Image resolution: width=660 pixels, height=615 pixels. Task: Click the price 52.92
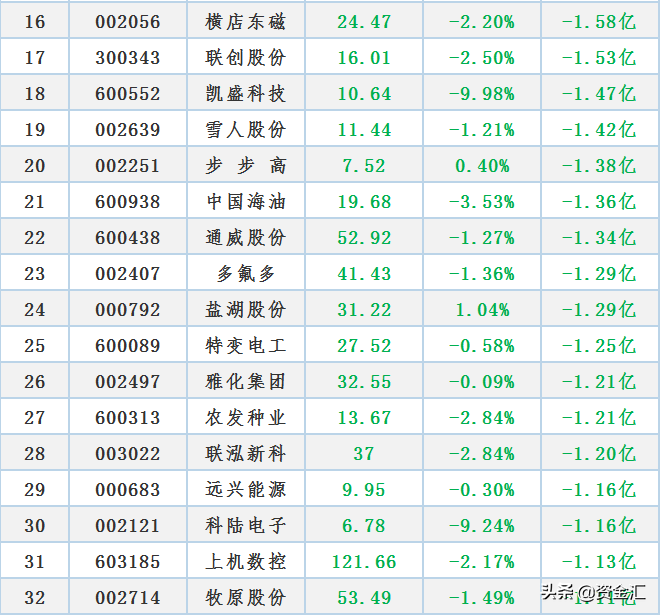coord(364,238)
